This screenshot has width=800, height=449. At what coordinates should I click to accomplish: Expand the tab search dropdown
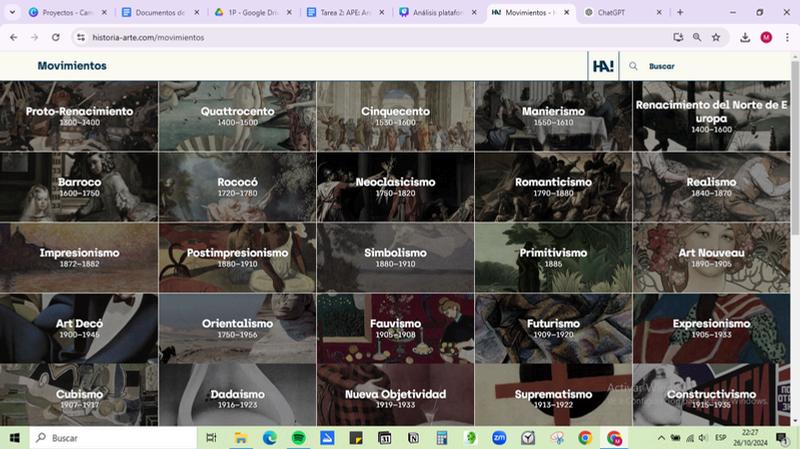[12, 12]
